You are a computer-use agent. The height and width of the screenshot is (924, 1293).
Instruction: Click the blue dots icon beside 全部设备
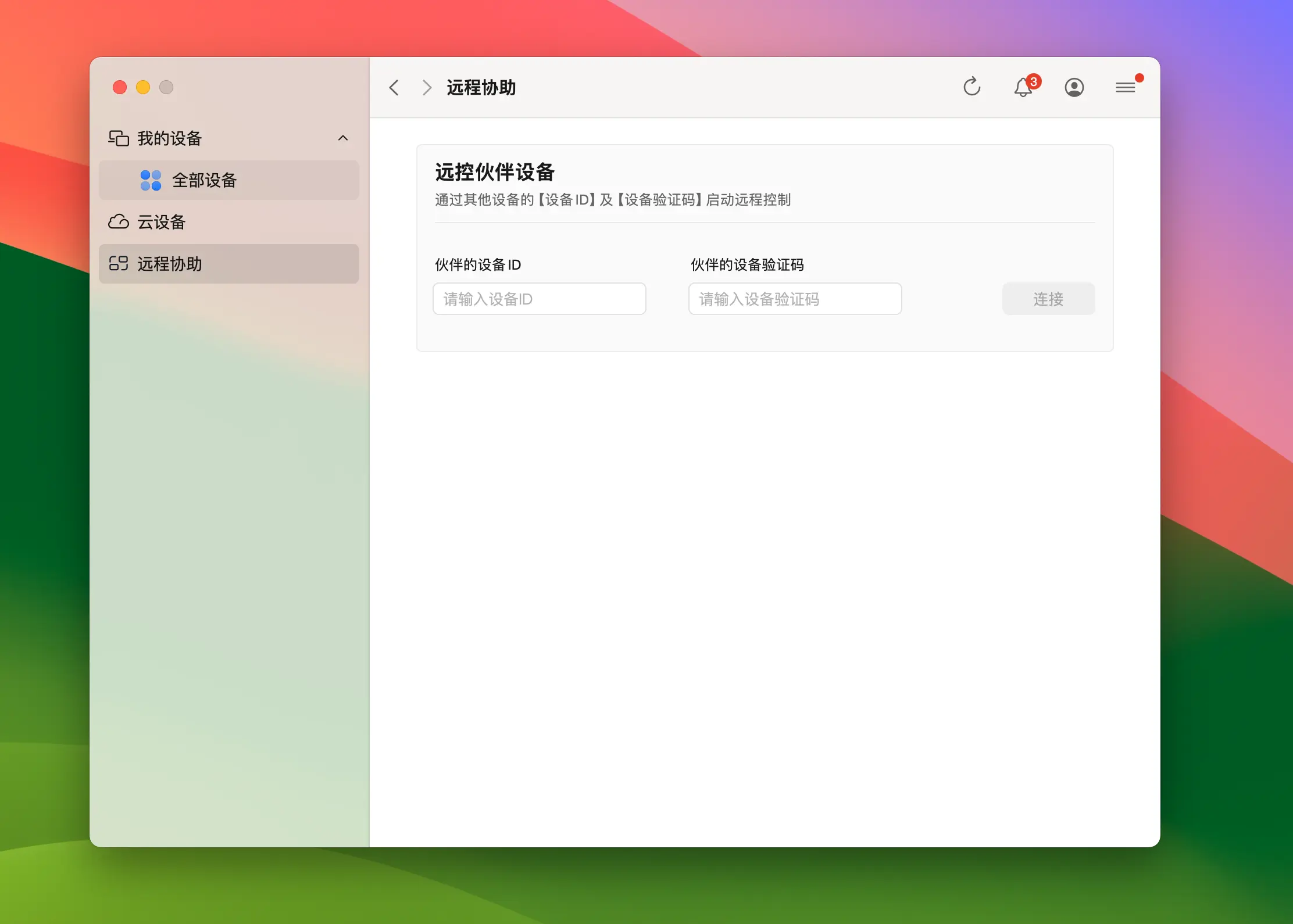[151, 180]
